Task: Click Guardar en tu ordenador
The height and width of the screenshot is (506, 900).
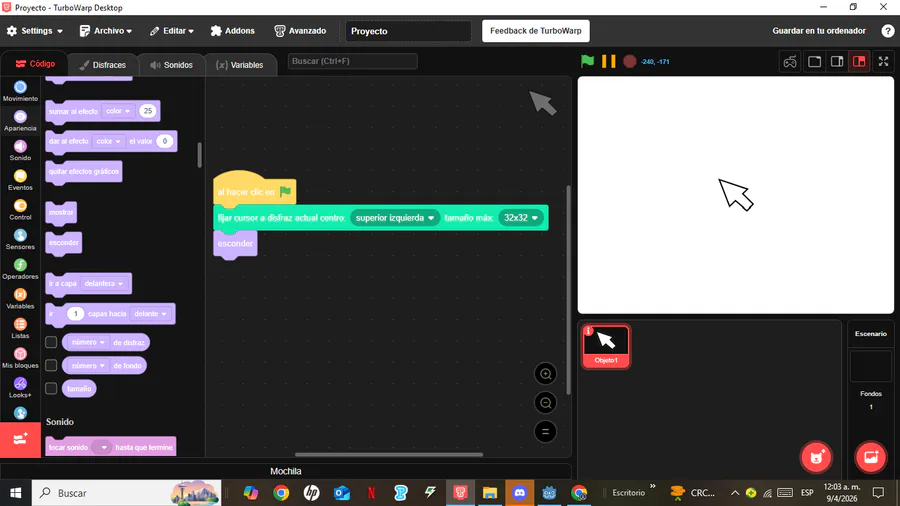Action: tap(818, 31)
